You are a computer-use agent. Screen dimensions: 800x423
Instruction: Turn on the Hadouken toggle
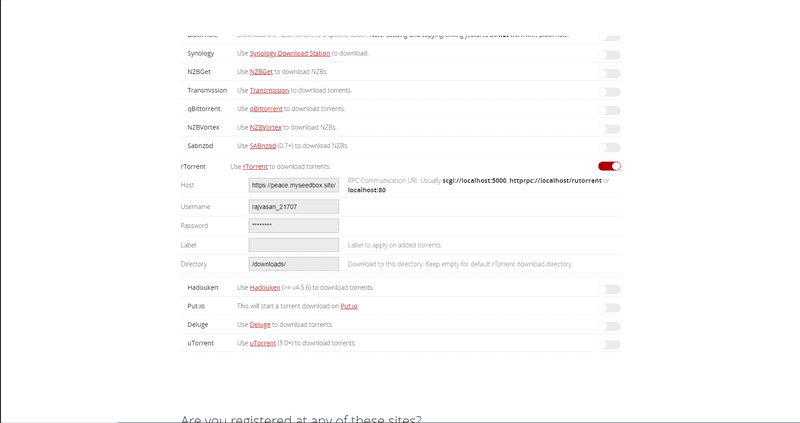pos(609,289)
